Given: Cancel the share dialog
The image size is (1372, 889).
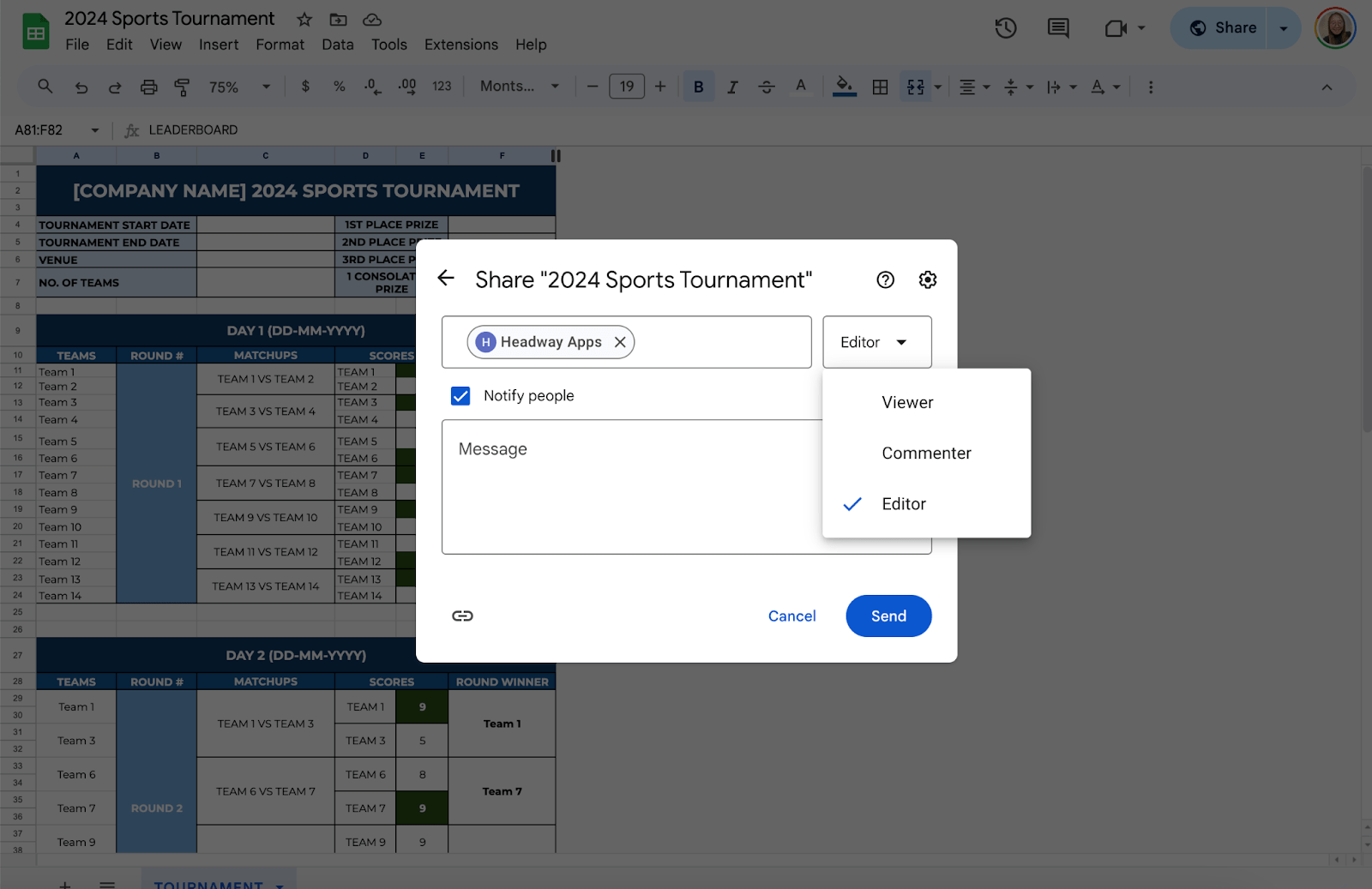Looking at the screenshot, I should coord(791,616).
